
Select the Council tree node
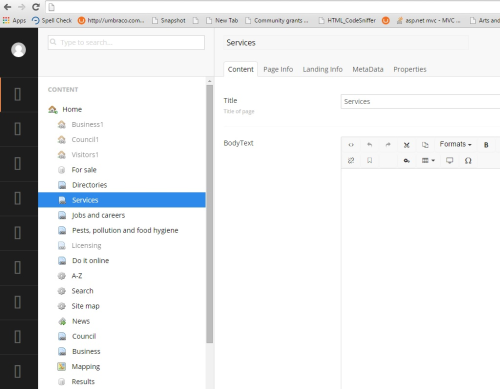[84, 336]
